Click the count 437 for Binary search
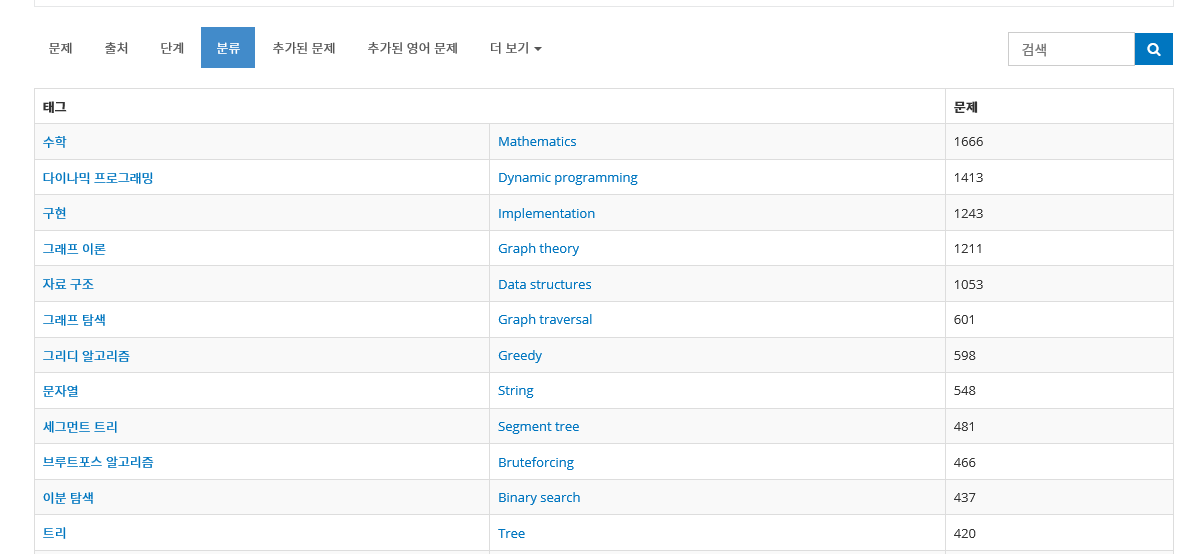The height and width of the screenshot is (554, 1185). [964, 497]
